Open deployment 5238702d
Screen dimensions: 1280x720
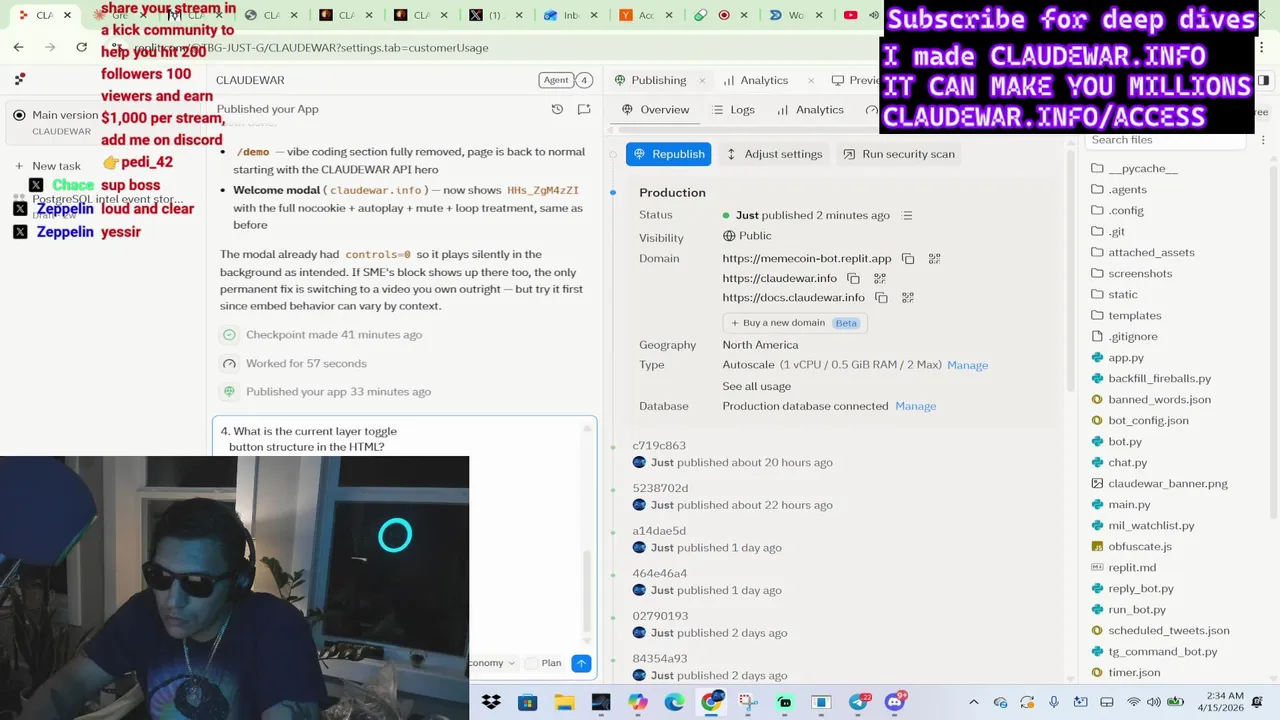660,488
